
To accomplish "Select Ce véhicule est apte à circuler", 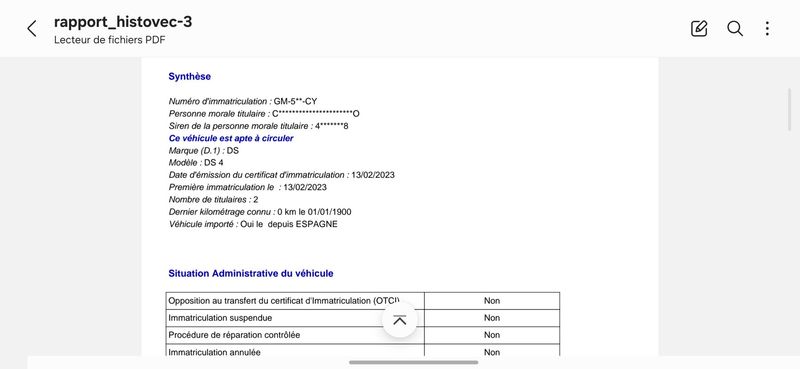I will [231, 138].
